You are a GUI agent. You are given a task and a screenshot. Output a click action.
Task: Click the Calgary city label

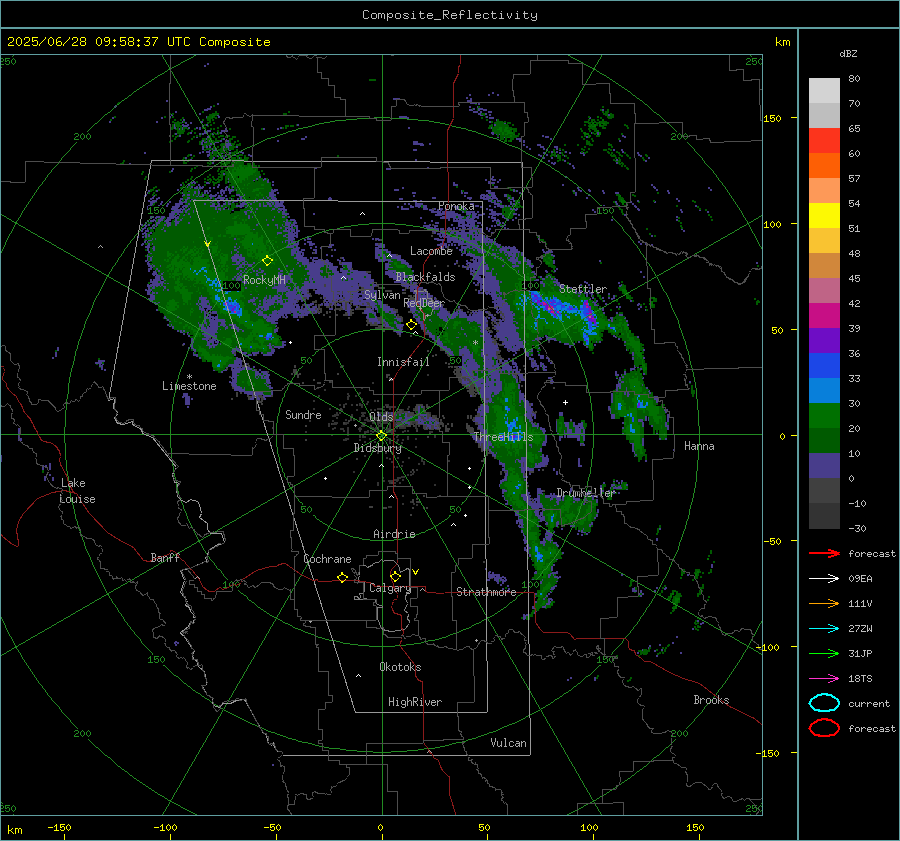(390, 588)
